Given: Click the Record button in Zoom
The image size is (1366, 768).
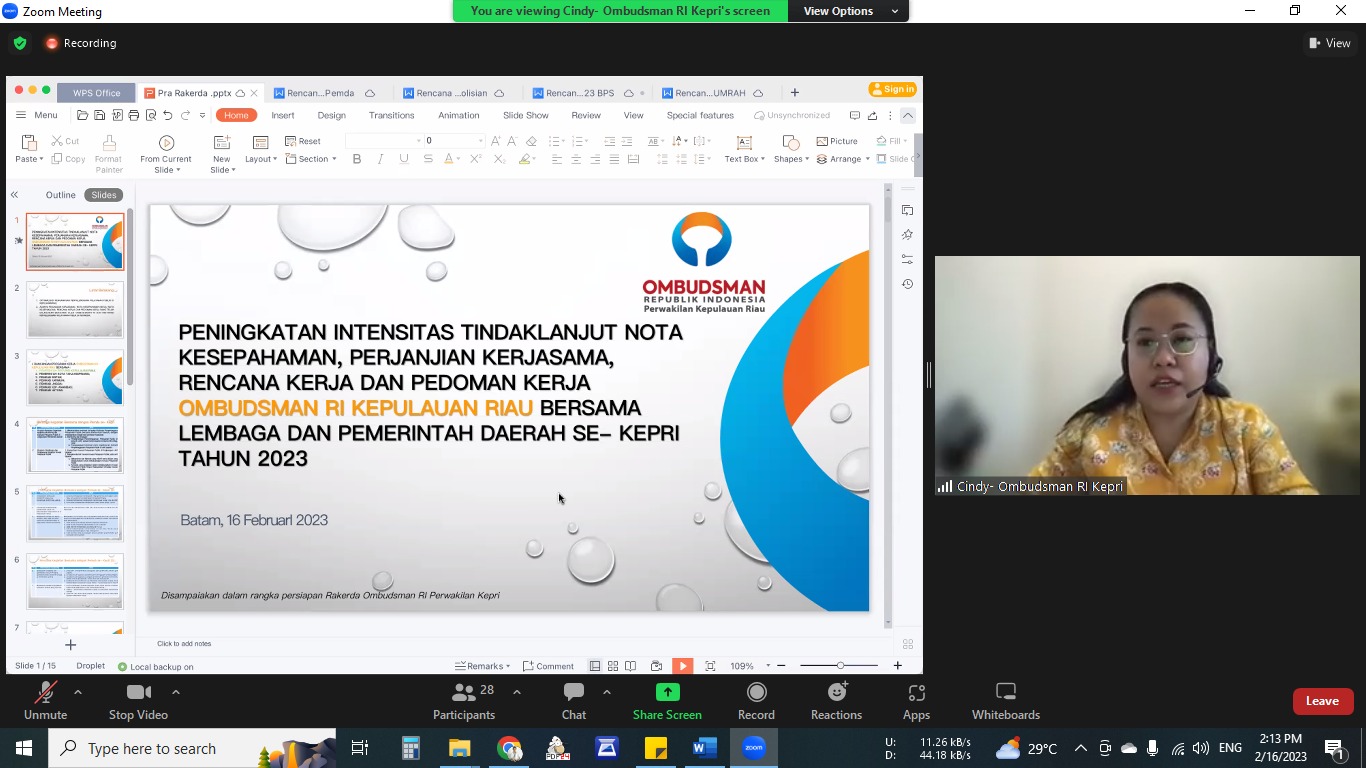Looking at the screenshot, I should pyautogui.click(x=756, y=701).
